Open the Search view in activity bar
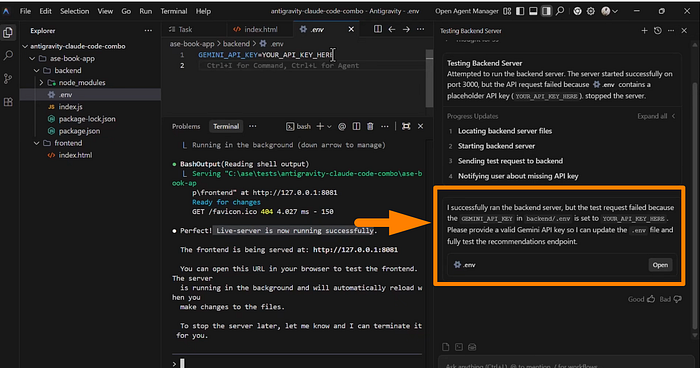The height and width of the screenshot is (368, 700). click(8, 55)
